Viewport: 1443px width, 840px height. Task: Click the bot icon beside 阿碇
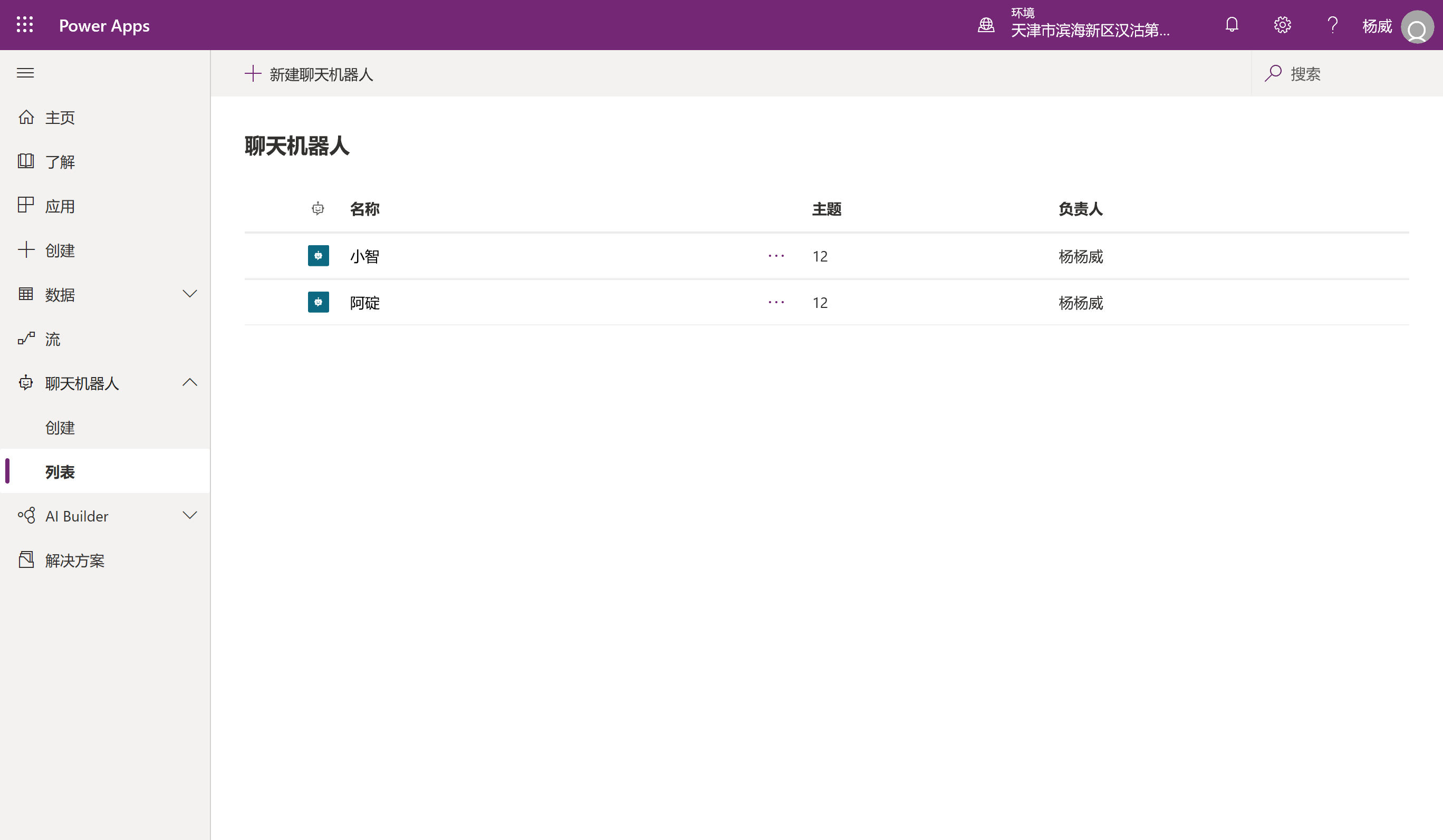click(x=319, y=302)
